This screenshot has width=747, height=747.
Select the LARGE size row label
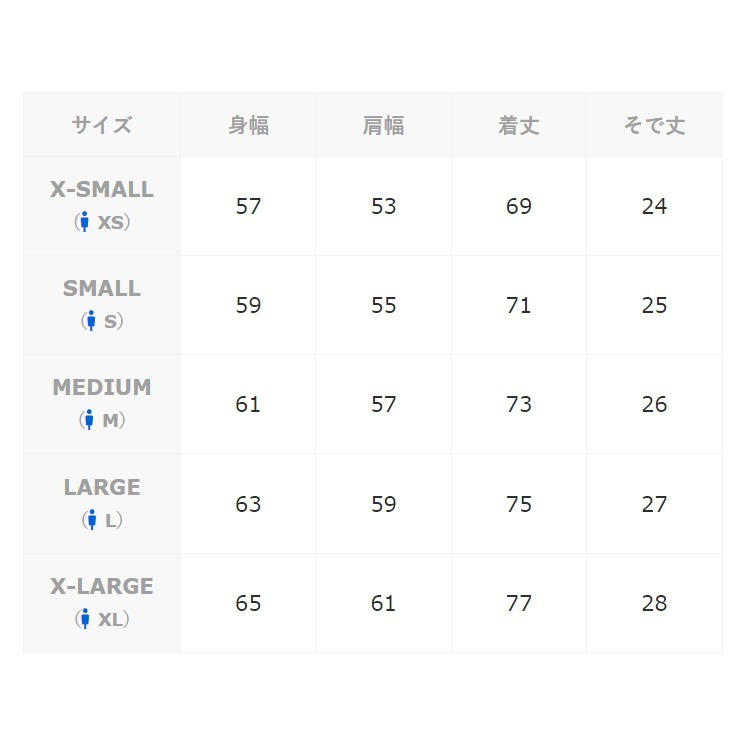[102, 487]
